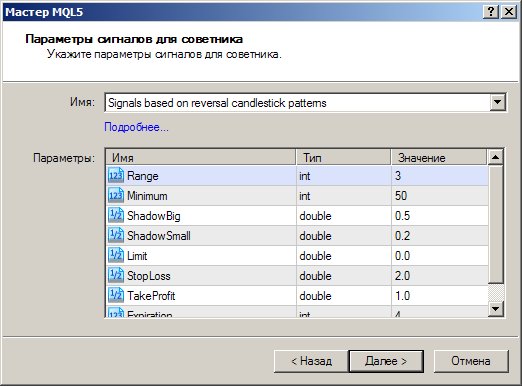
Task: Click the scrollbar up arrow in parameters list
Action: pyautogui.click(x=495, y=157)
